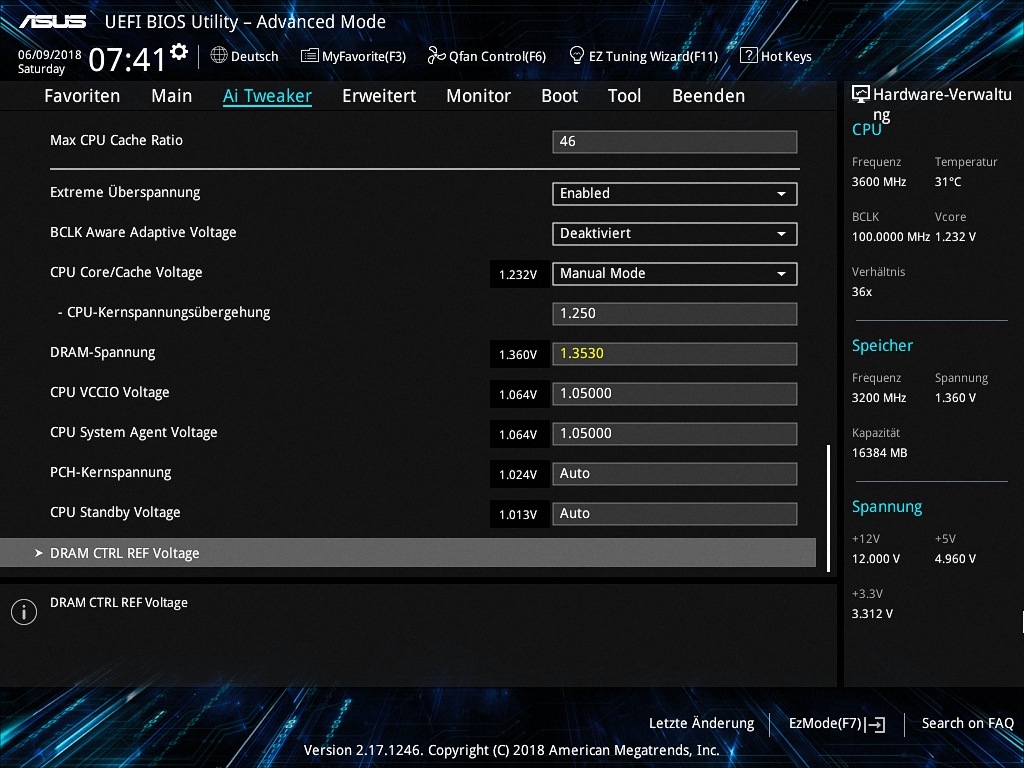Screen dimensions: 1024x768
Task: Click the +3.3V 3.312 V value
Action: coord(872,614)
